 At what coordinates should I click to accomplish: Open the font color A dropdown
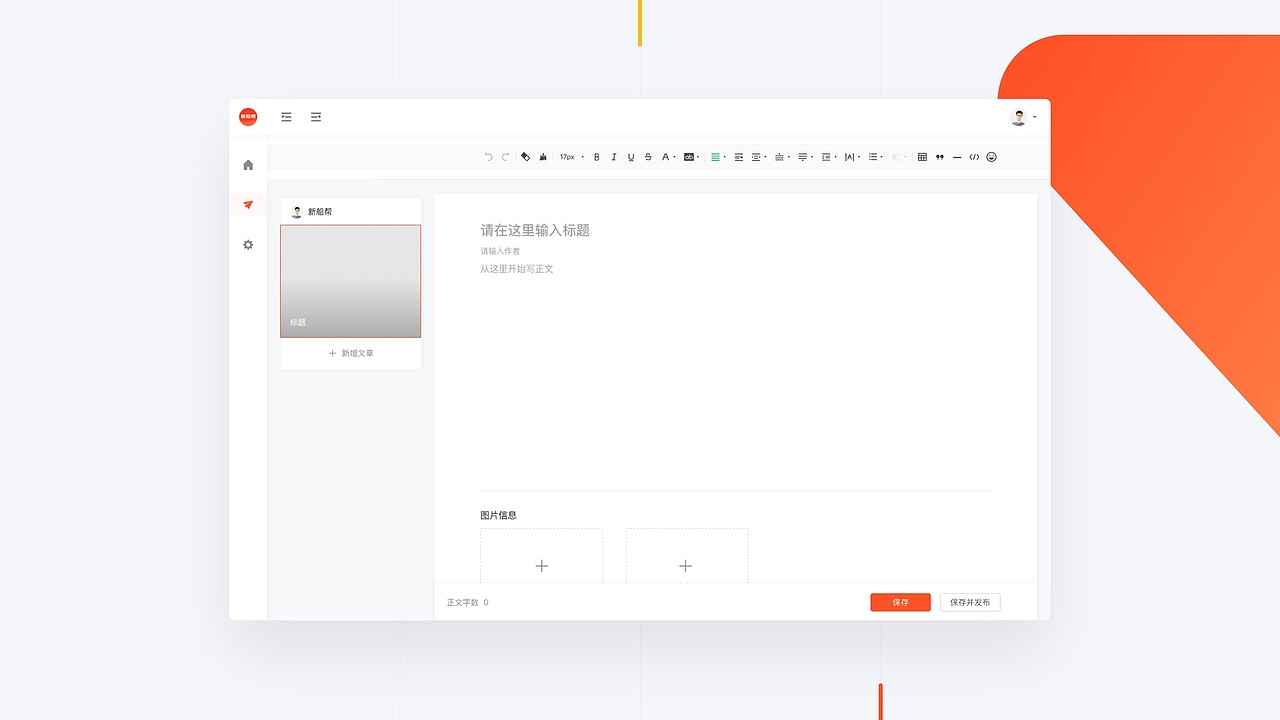[668, 157]
